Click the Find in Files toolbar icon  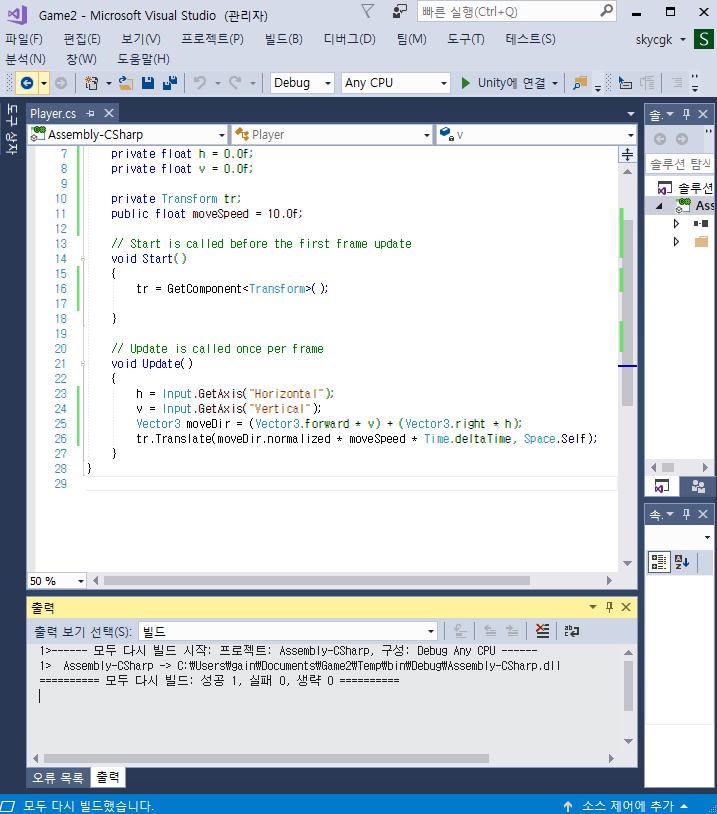pyautogui.click(x=579, y=83)
